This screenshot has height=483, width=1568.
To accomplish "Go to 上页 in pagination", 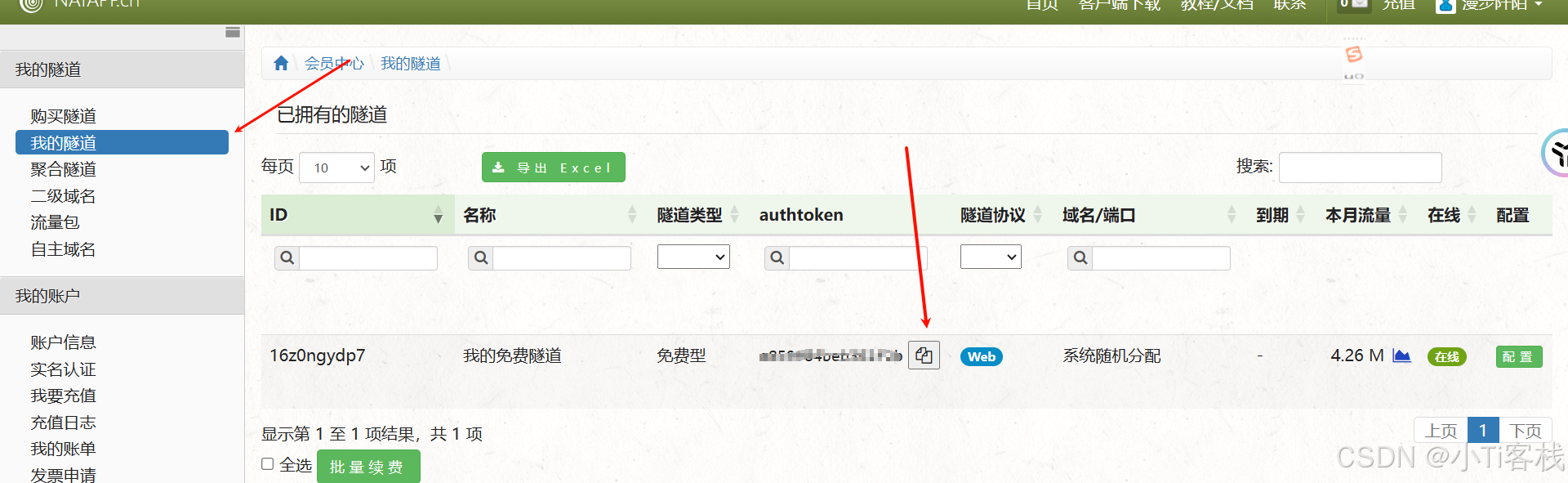I will tap(1441, 431).
